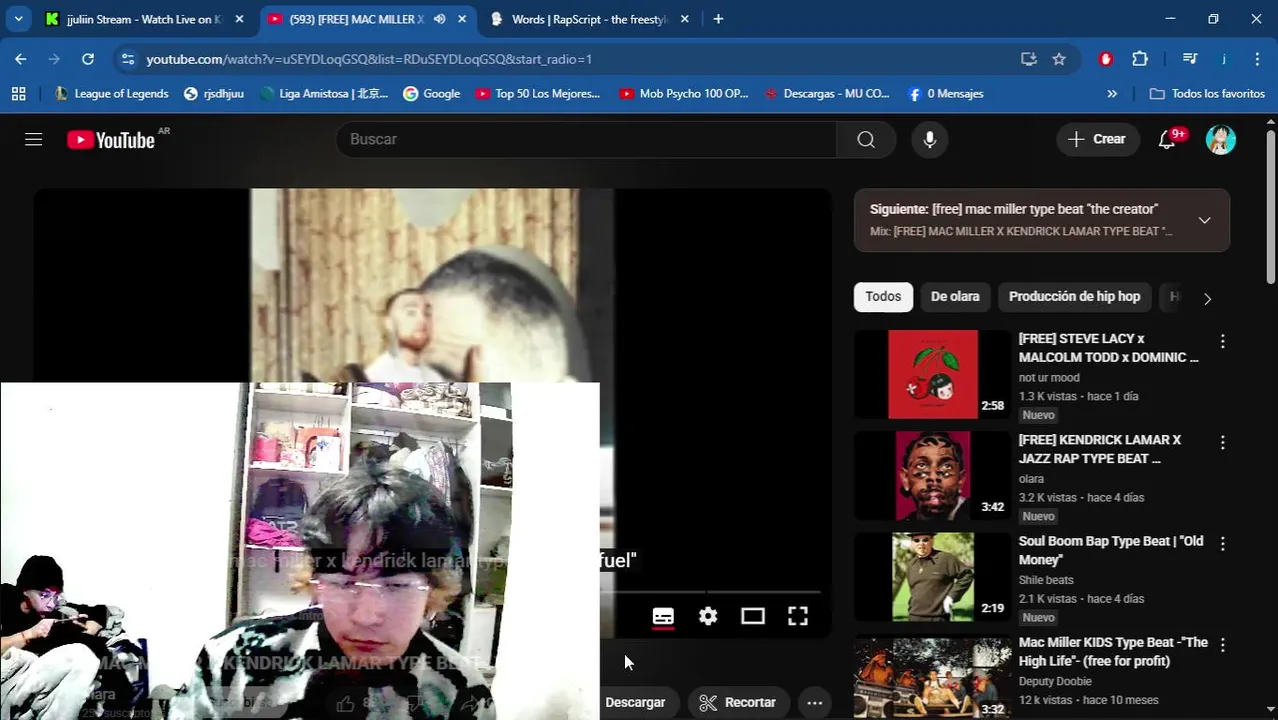The image size is (1278, 720).
Task: Expand the Siguiente mix playlist panel
Action: (x=1204, y=220)
